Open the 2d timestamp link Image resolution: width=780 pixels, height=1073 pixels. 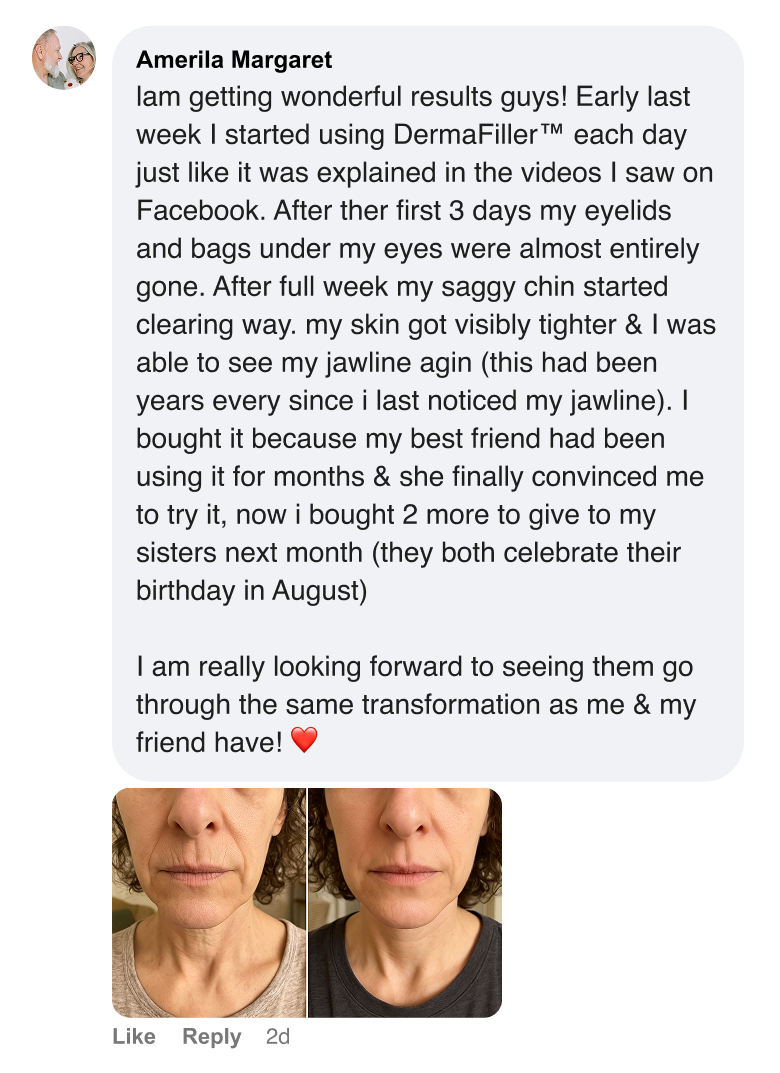pyautogui.click(x=278, y=1036)
